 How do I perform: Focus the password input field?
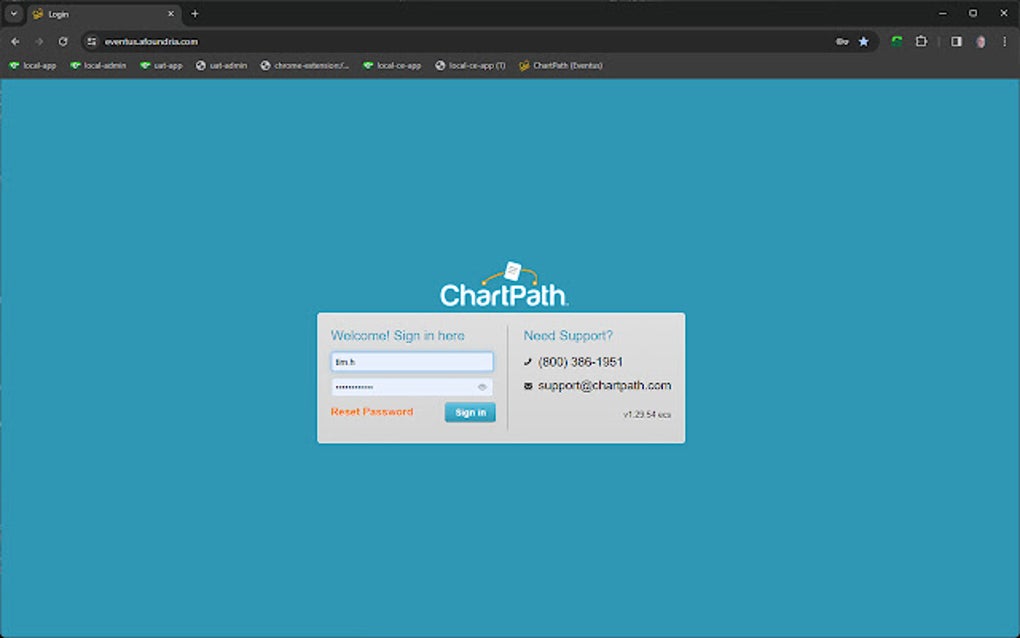(412, 387)
